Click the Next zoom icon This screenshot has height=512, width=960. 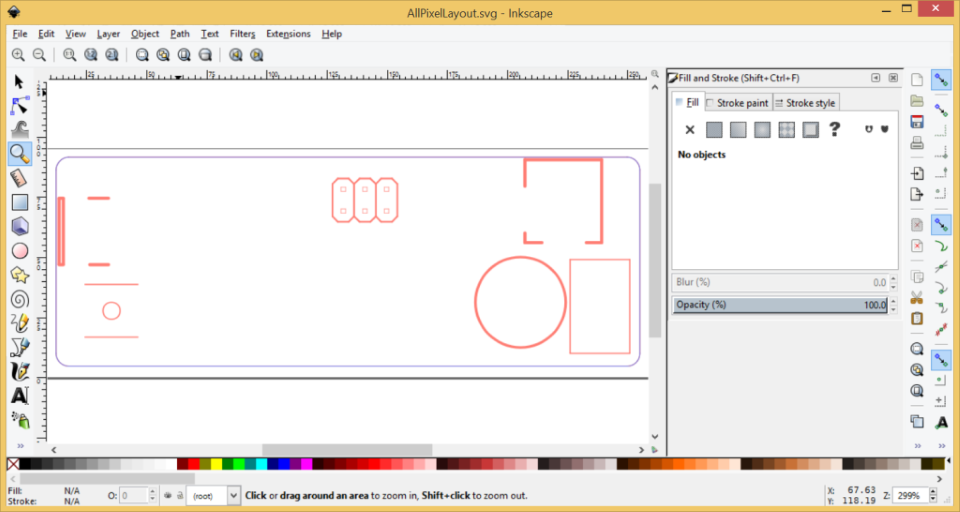click(257, 55)
